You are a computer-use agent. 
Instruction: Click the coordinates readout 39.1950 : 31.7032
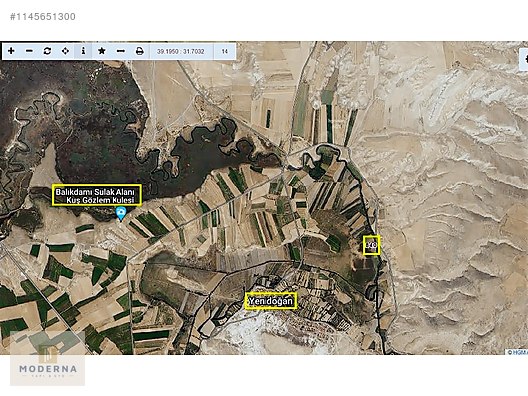(180, 52)
